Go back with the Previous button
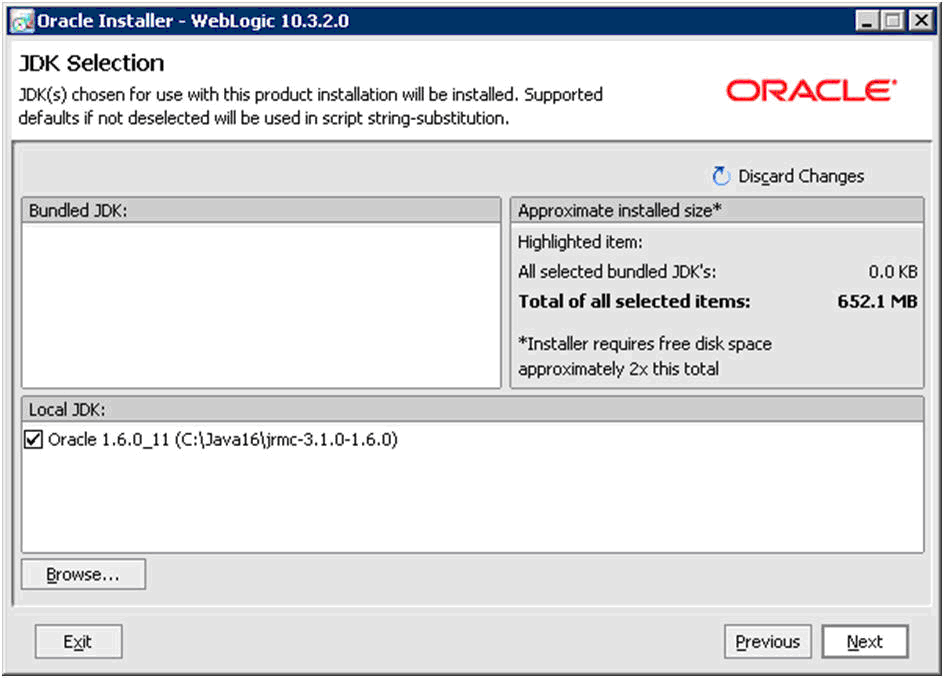Screen dimensions: 944x678 click(768, 641)
